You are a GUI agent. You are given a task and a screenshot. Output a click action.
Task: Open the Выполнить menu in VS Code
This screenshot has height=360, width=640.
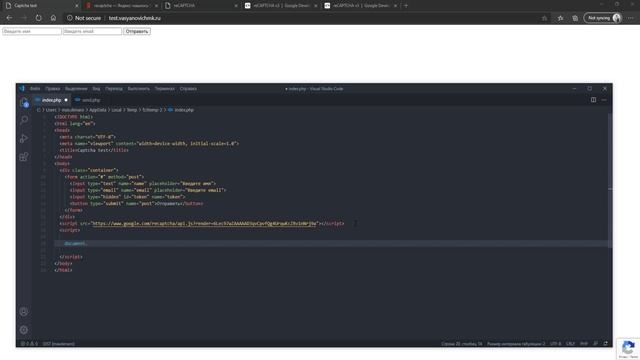click(x=139, y=89)
